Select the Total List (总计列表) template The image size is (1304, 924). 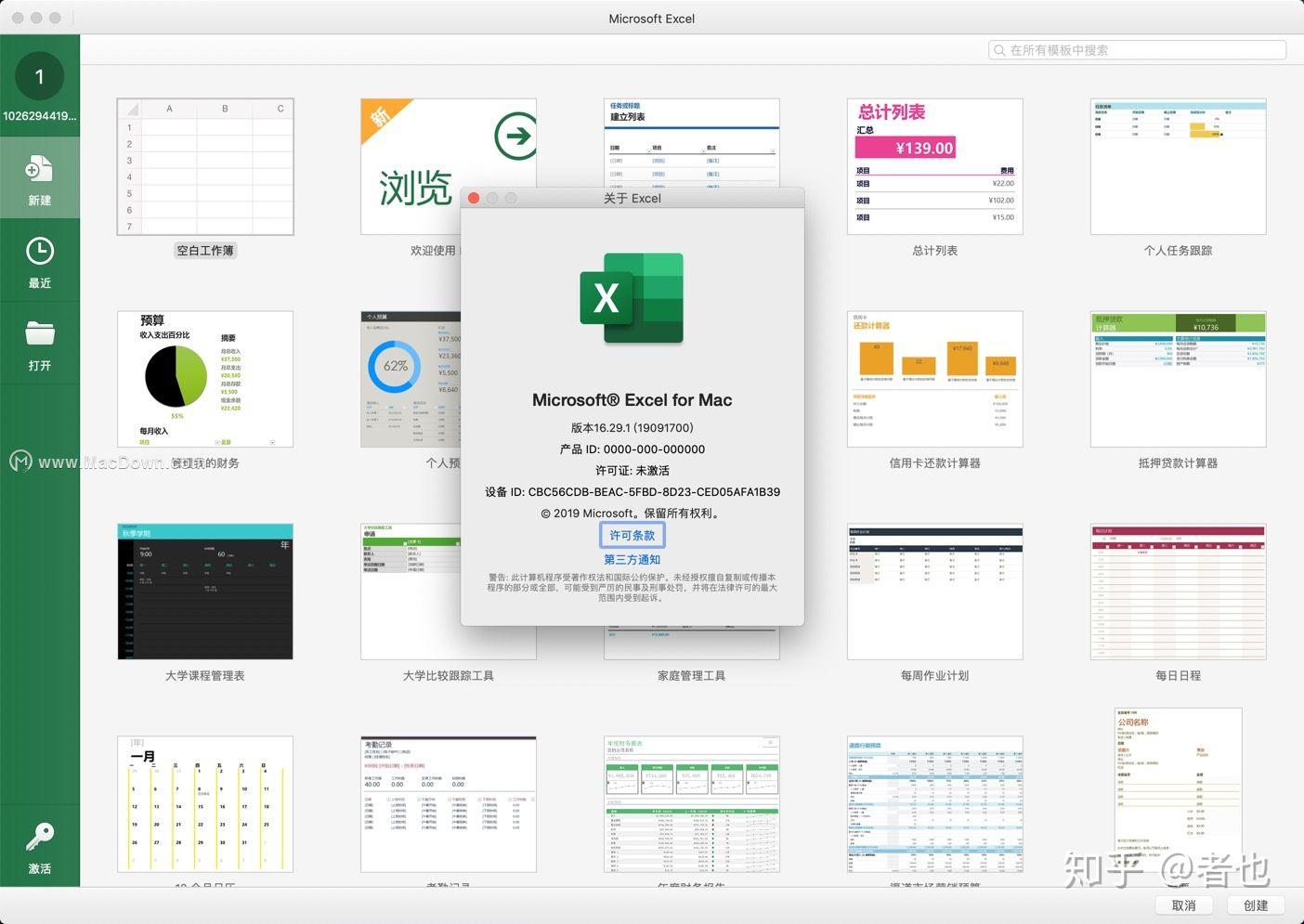tap(935, 167)
